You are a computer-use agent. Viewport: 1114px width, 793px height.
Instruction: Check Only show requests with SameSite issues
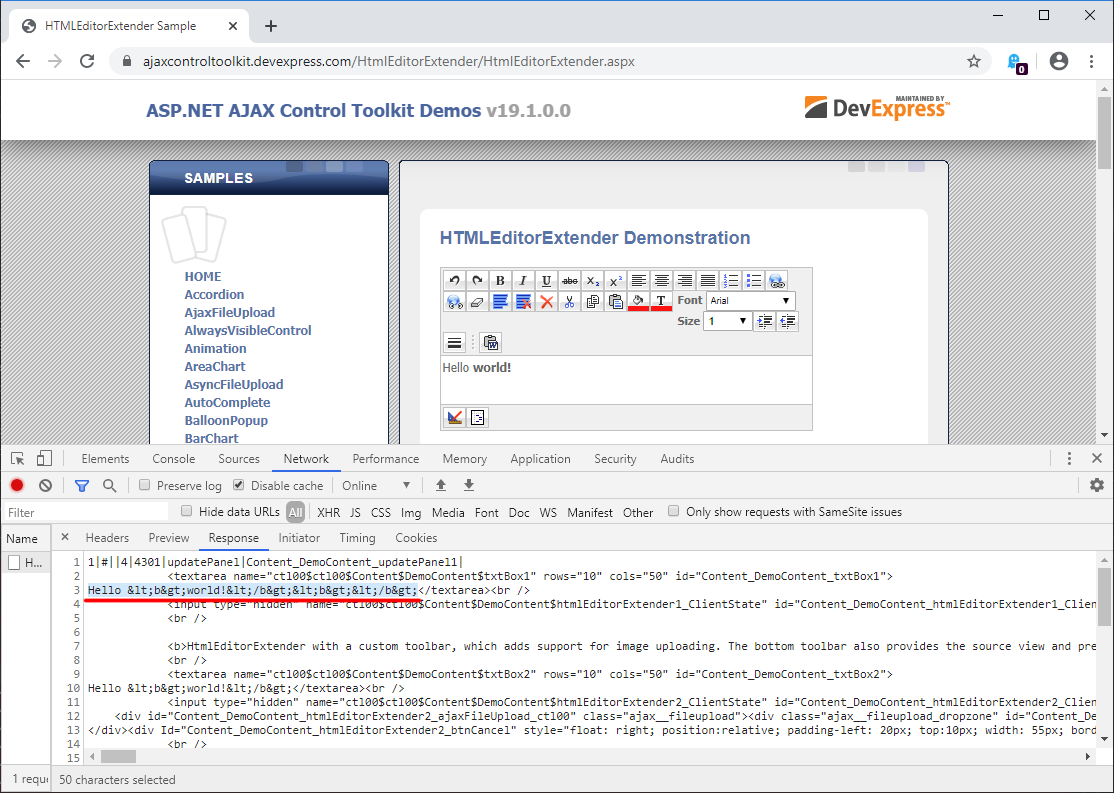tap(673, 512)
